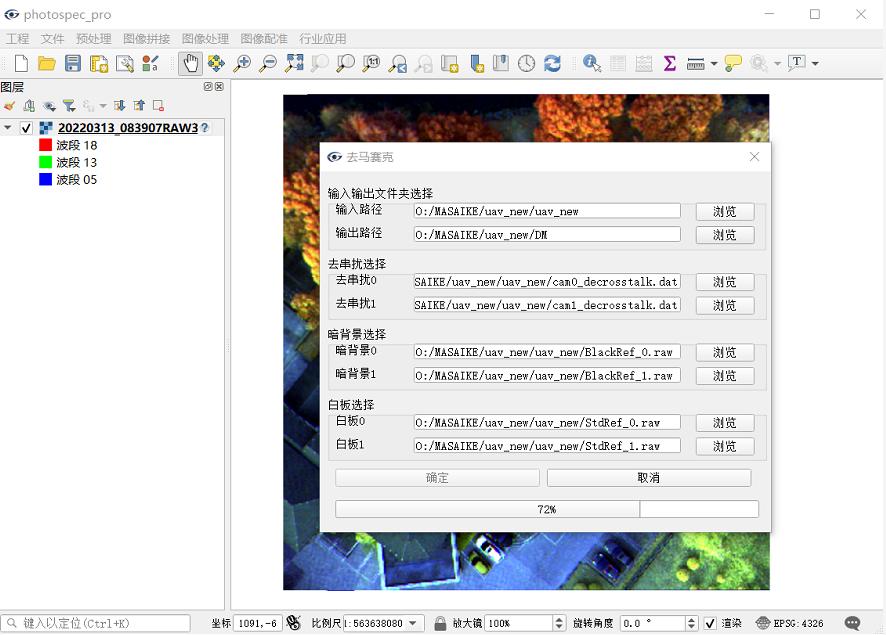Browse for 去串扰0 file

coord(725,282)
